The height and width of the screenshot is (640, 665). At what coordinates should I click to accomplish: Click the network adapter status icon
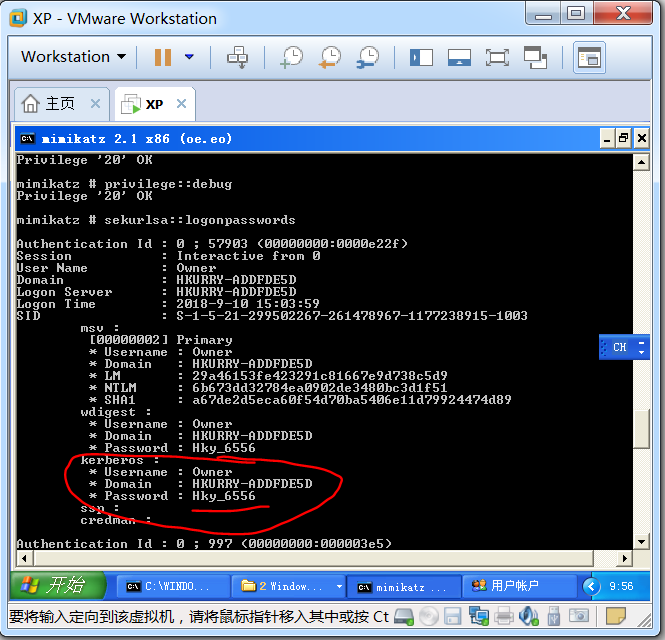[x=479, y=617]
